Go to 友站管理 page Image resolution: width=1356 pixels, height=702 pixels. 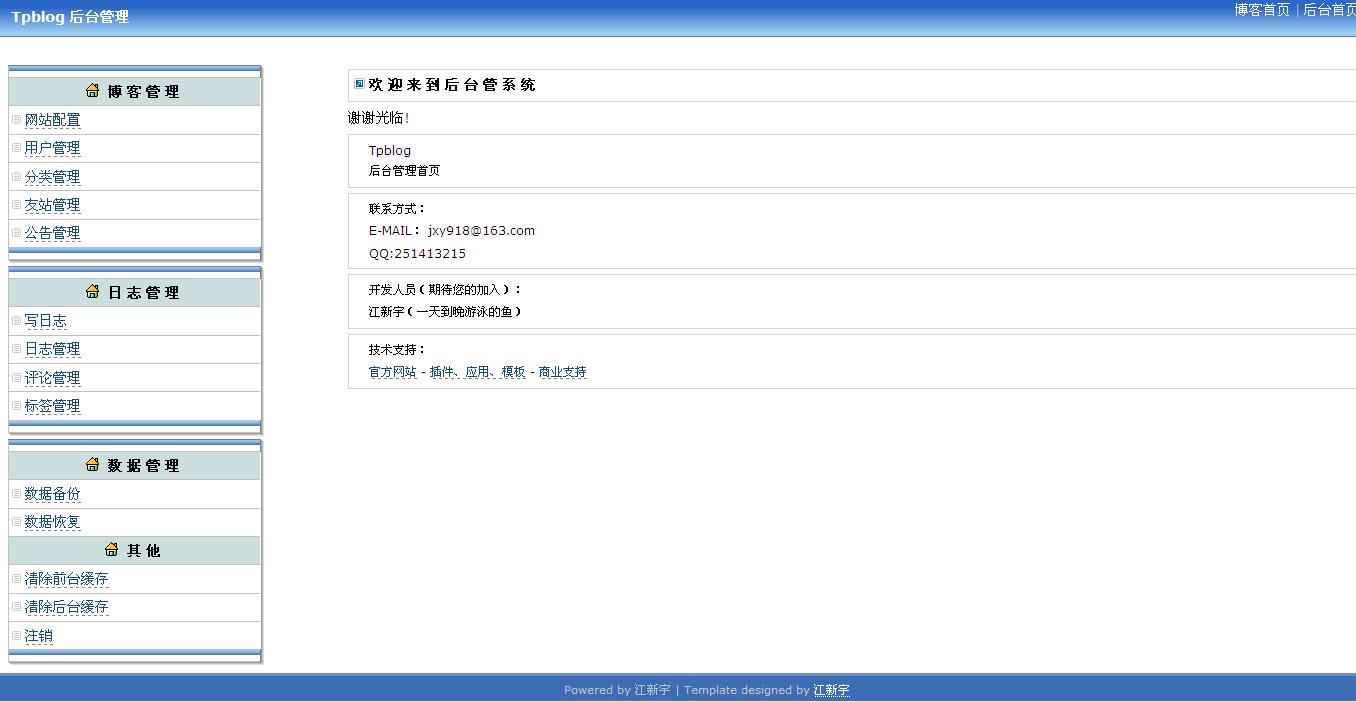[x=52, y=205]
